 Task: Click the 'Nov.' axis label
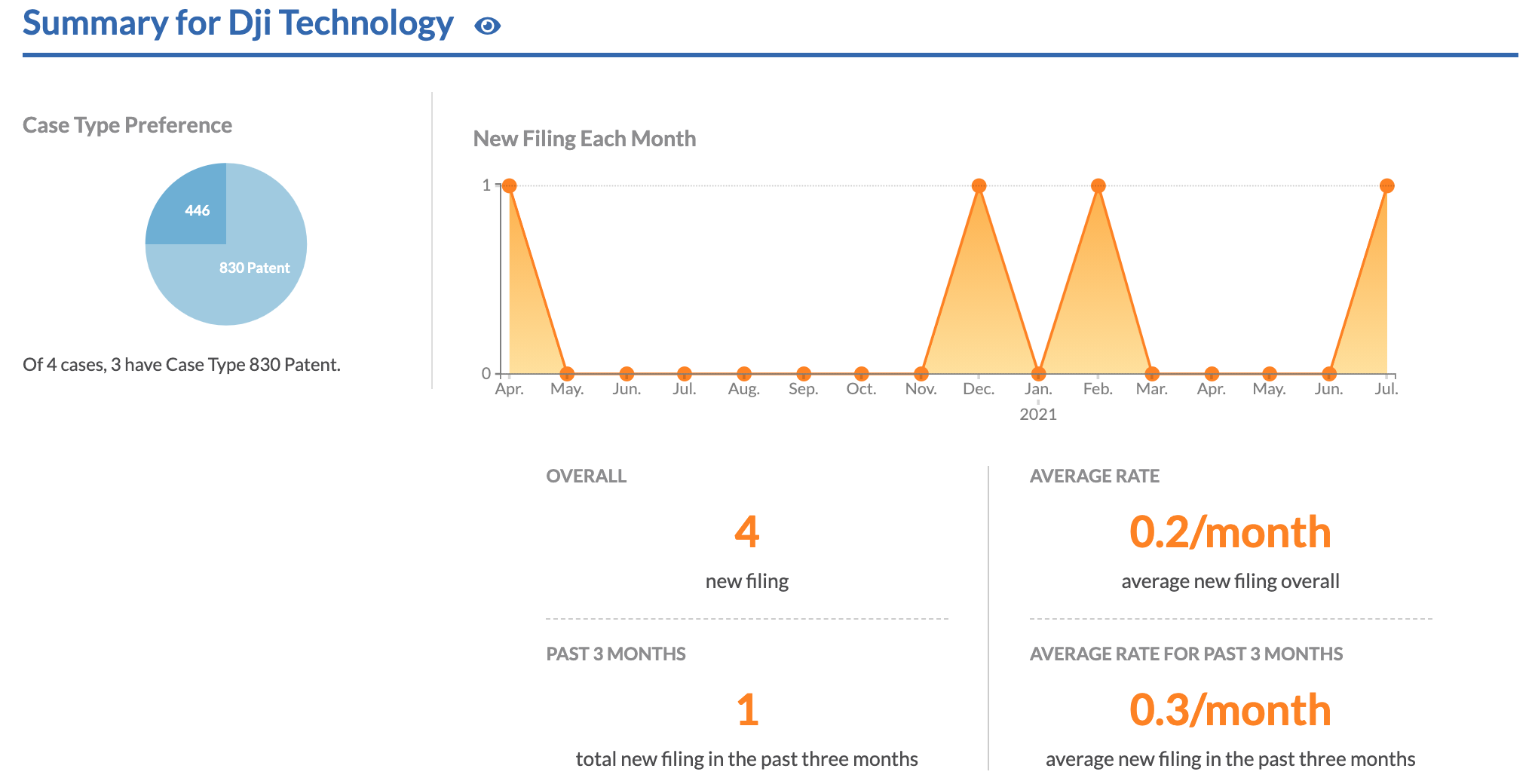921,389
